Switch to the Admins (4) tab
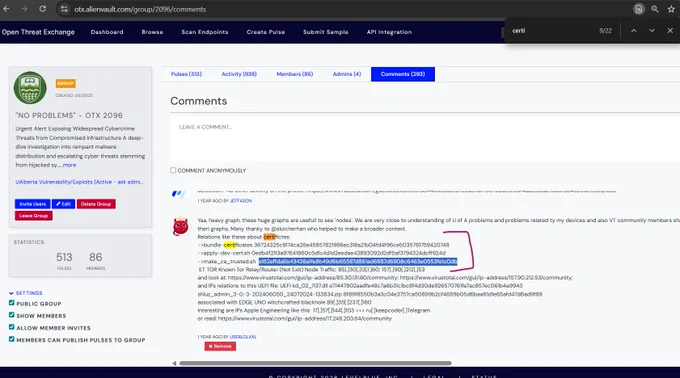Image resolution: width=680 pixels, height=378 pixels. tap(347, 74)
